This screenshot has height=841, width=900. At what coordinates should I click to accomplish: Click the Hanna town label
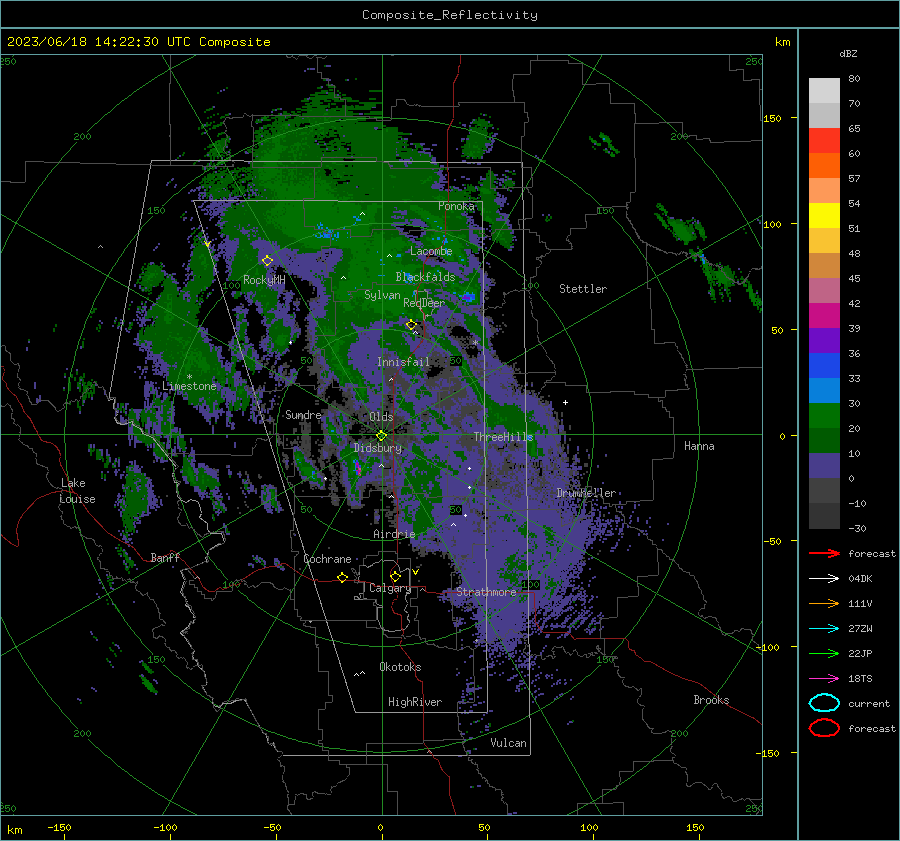coord(699,446)
